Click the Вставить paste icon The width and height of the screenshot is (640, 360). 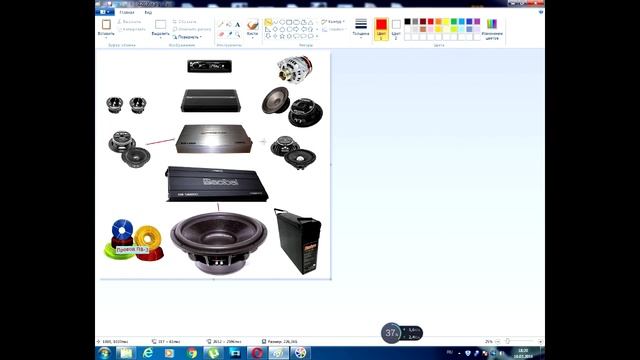[x=106, y=24]
